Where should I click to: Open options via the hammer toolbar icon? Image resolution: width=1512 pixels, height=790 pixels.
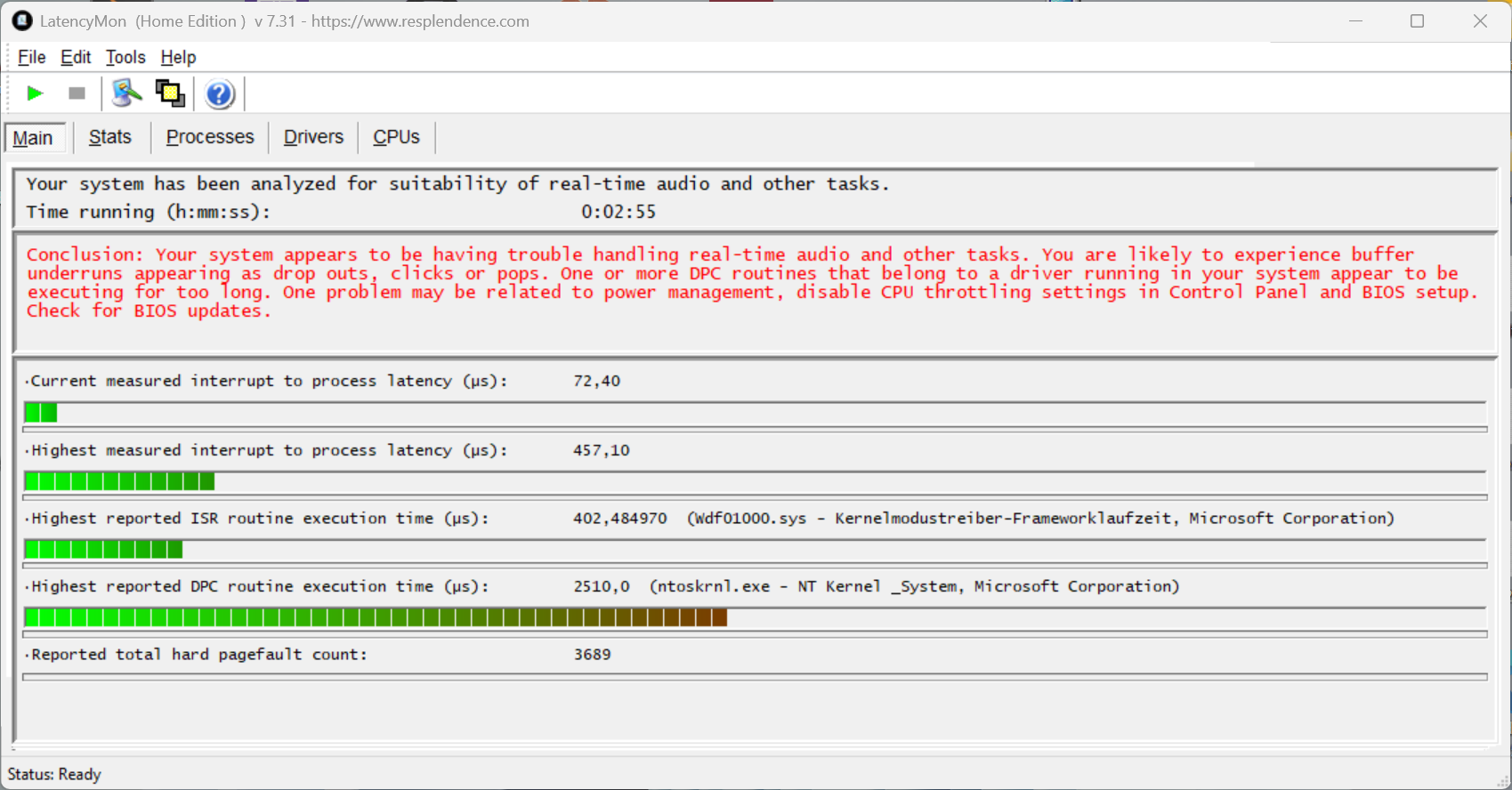click(x=126, y=93)
